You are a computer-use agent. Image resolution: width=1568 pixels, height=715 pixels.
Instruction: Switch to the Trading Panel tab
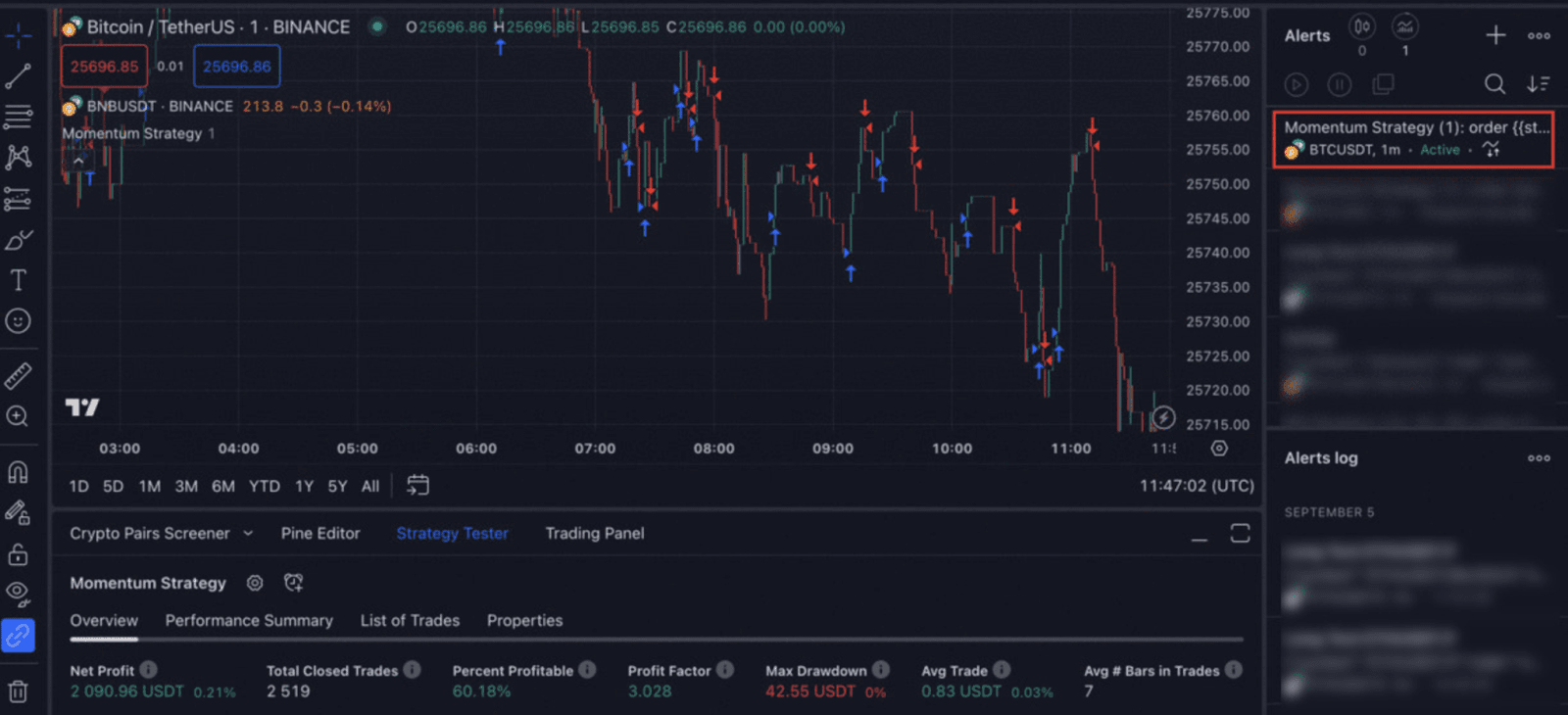[x=595, y=534]
